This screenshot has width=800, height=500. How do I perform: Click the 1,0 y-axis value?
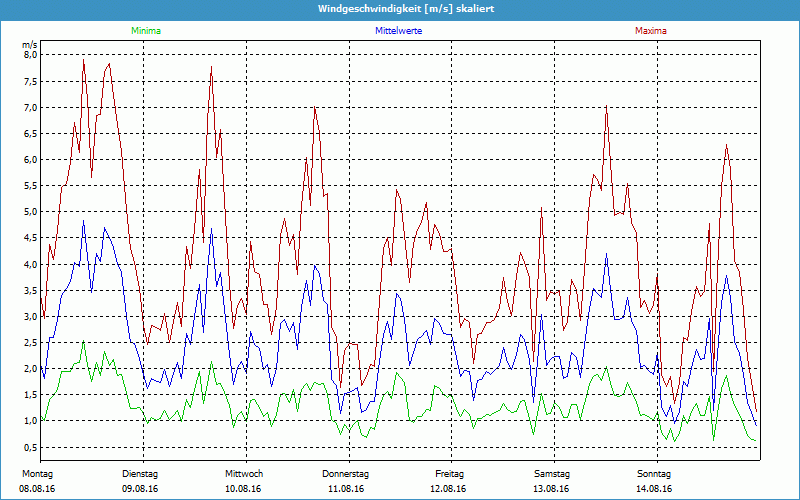pyautogui.click(x=31, y=420)
